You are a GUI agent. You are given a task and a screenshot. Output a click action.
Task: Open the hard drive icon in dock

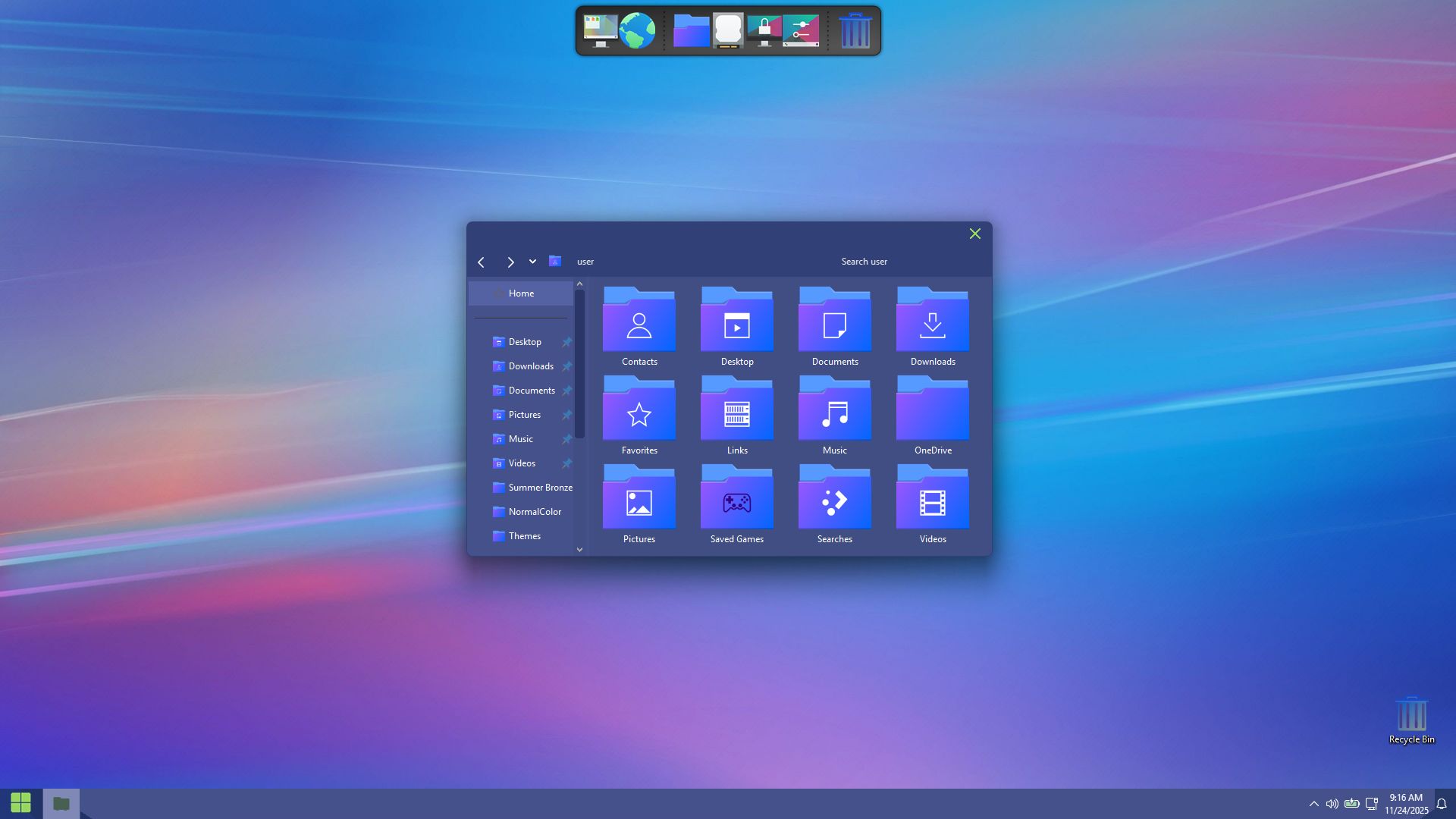tap(728, 31)
